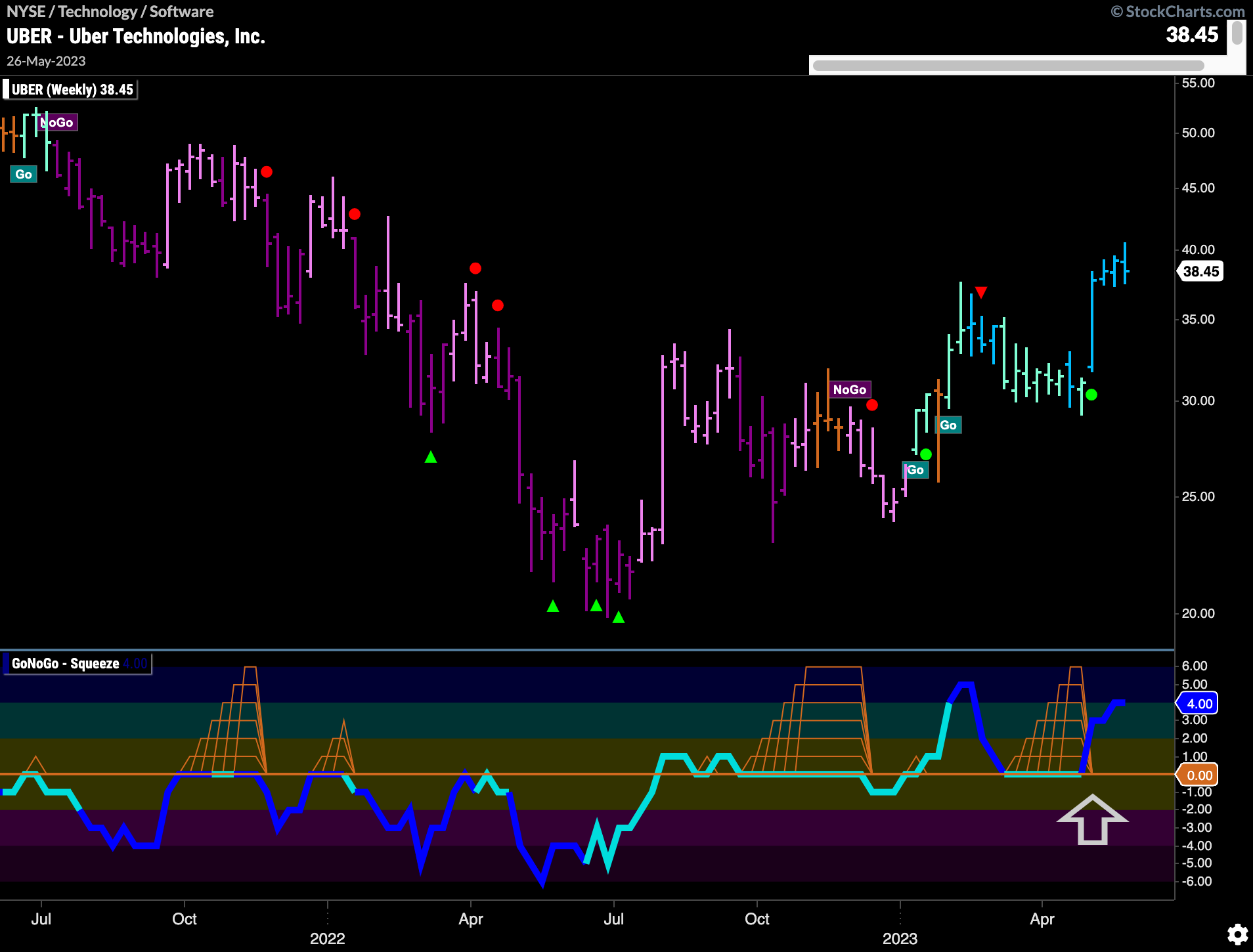Click the green up triangle near March 2022
This screenshot has height=952, width=1253.
431,457
